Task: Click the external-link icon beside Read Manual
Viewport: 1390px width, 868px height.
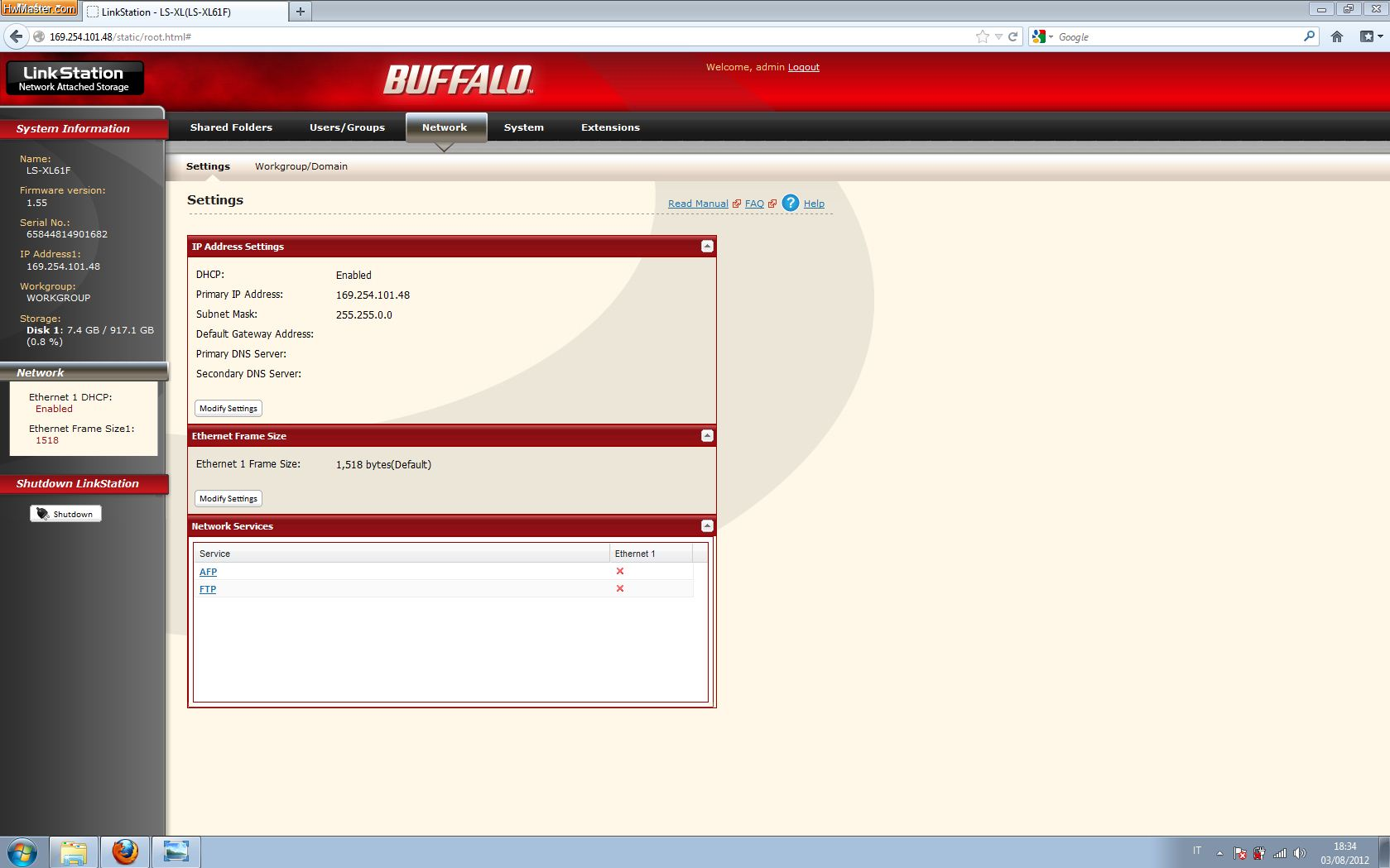Action: [x=736, y=204]
